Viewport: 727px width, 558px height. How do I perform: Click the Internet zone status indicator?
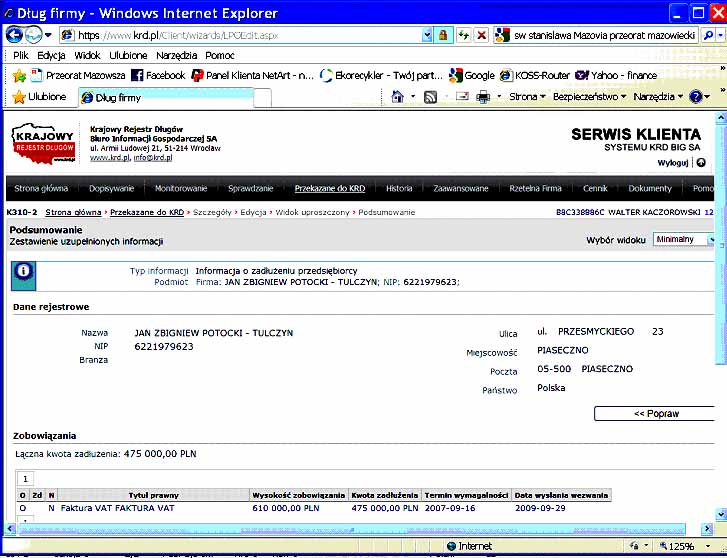[469, 546]
